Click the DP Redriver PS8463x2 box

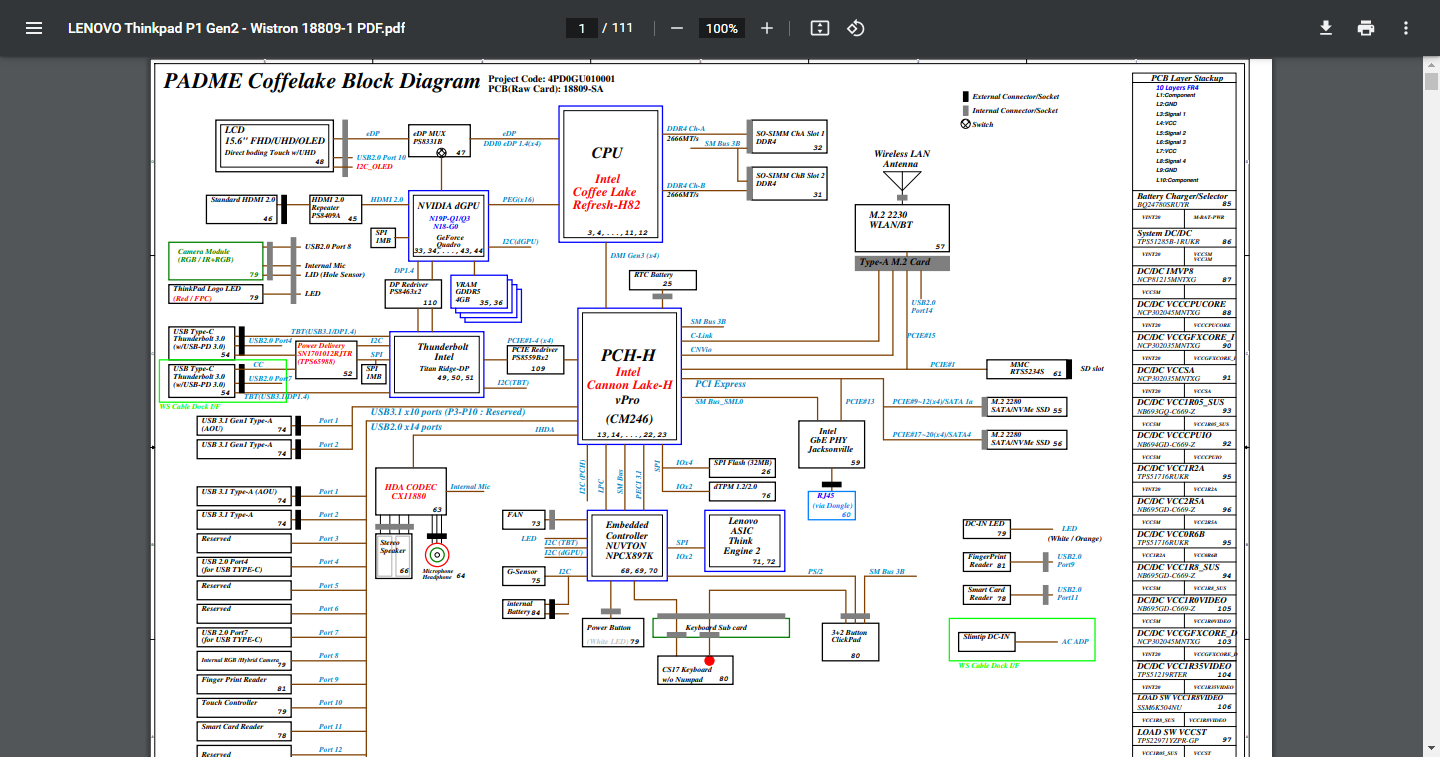tap(413, 292)
